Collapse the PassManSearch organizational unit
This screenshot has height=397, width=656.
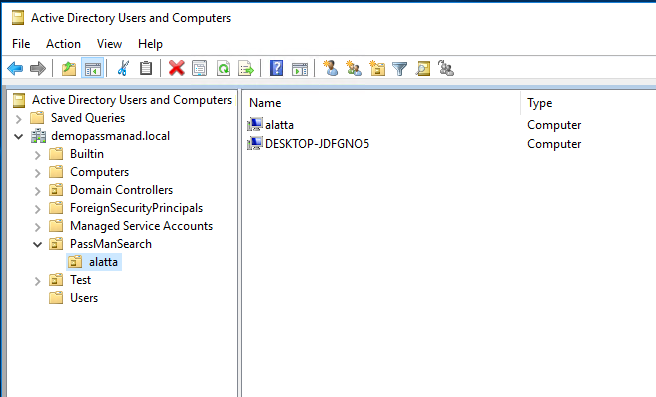click(38, 244)
